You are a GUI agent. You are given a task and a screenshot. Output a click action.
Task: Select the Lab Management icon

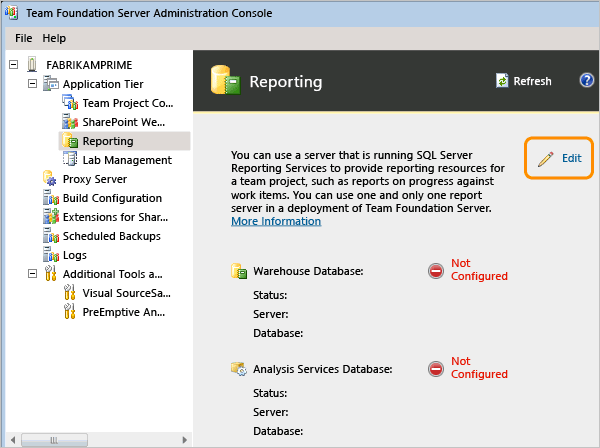[70, 160]
